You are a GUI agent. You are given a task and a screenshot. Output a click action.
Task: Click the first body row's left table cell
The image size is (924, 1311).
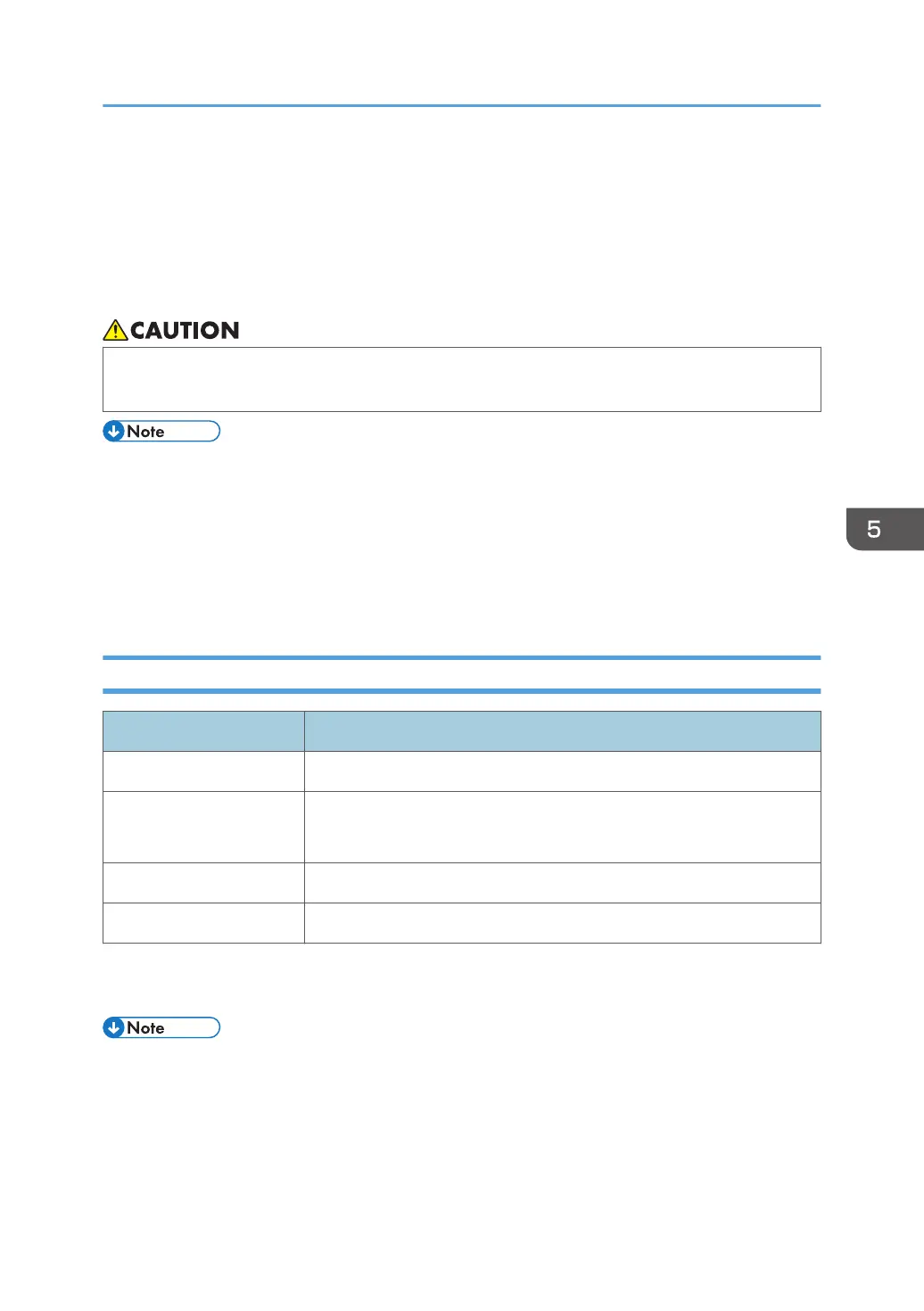(x=203, y=771)
